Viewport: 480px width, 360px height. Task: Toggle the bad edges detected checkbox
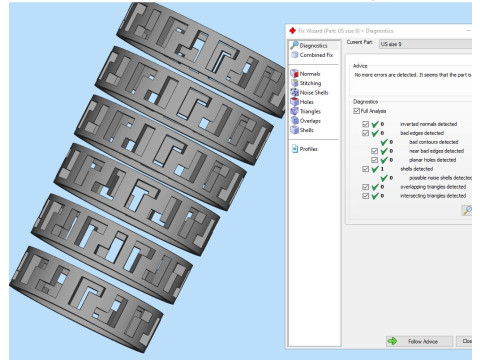pos(365,133)
